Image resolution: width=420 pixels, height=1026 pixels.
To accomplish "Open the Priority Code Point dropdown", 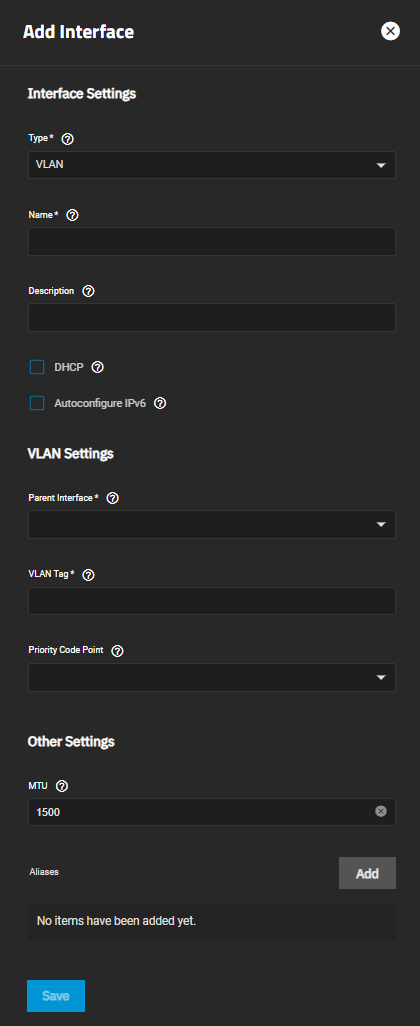I will click(x=212, y=677).
